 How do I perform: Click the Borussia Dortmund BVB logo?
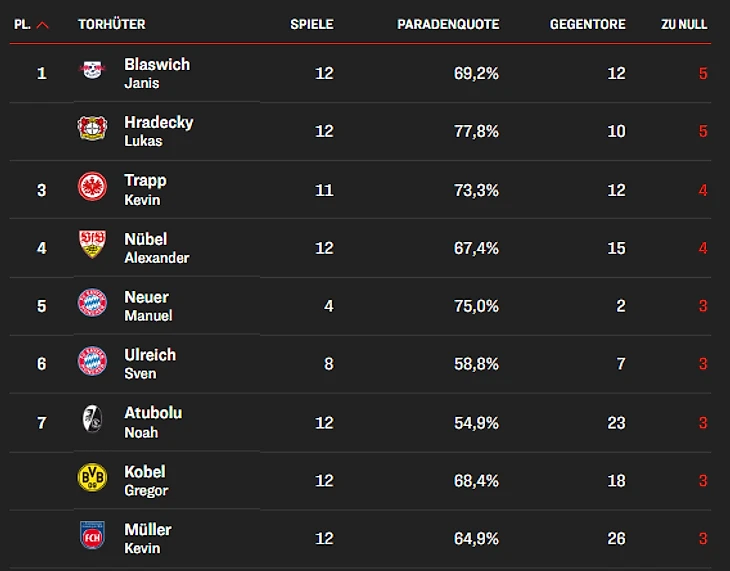click(x=92, y=477)
